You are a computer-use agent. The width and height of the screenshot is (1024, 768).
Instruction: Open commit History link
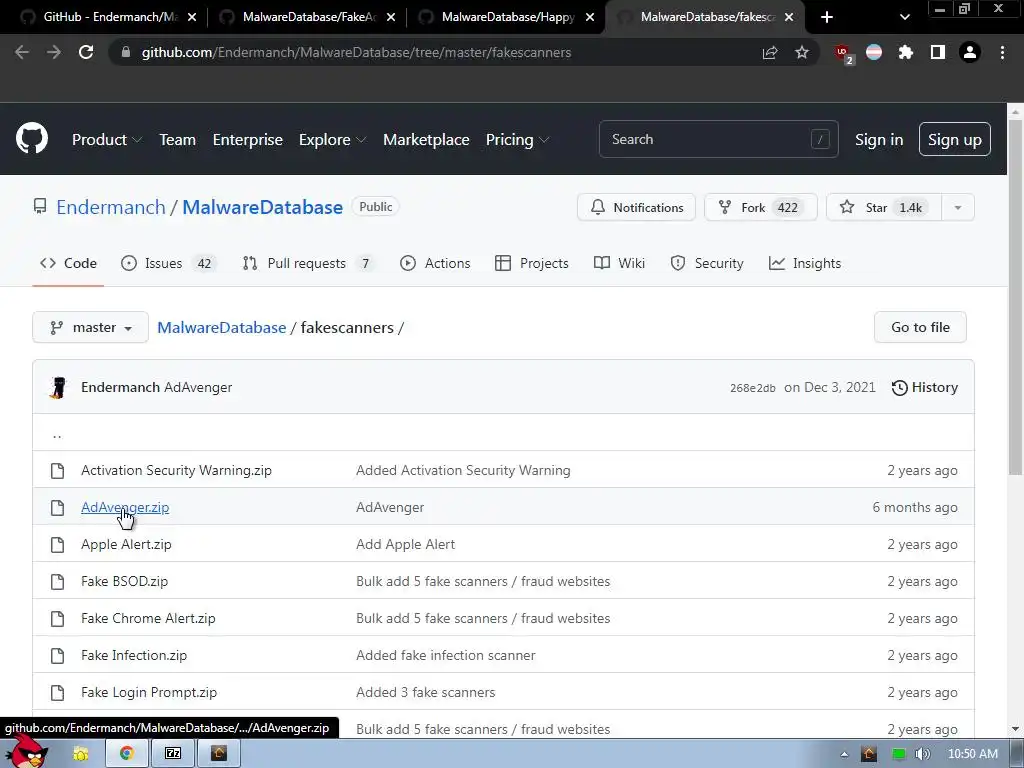925,387
